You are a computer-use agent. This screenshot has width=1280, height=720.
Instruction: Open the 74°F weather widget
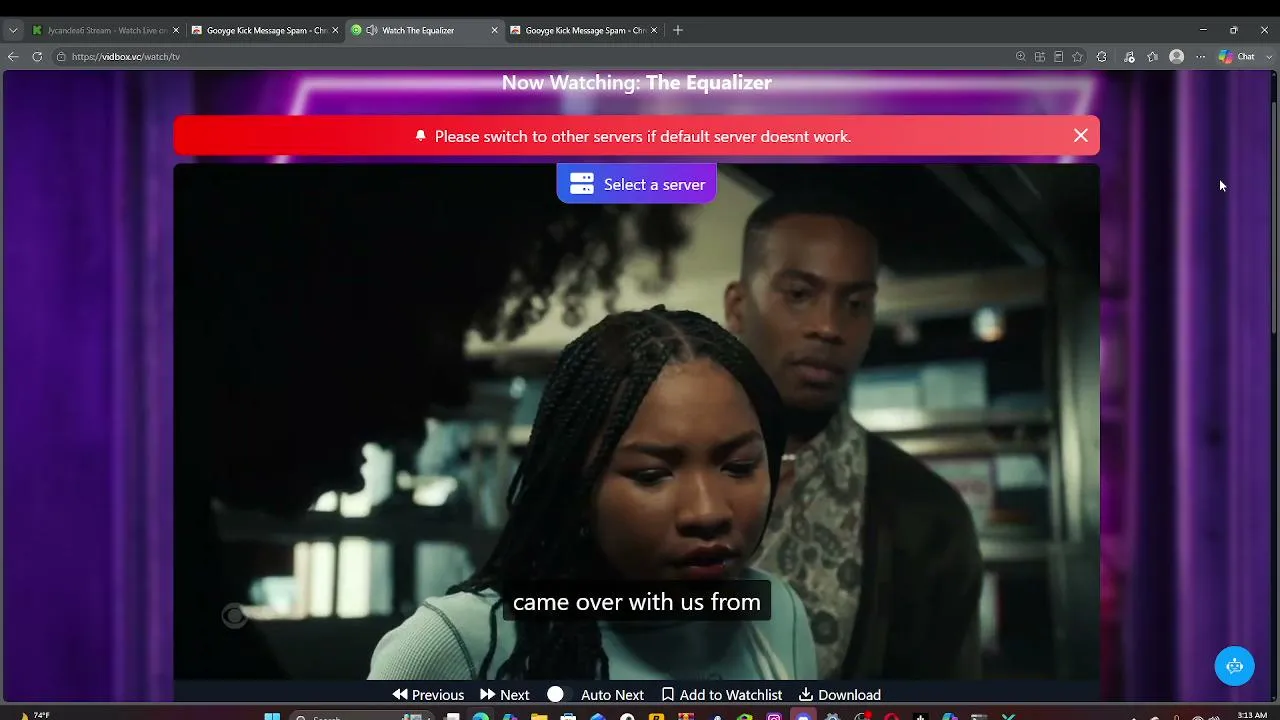click(x=34, y=715)
